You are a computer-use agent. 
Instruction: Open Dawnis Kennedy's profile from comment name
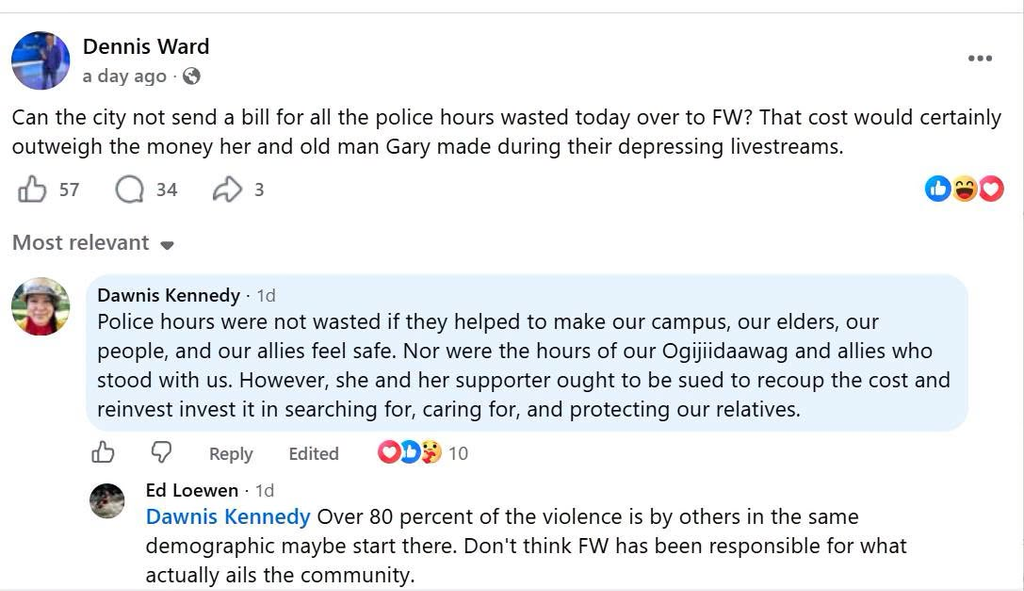pyautogui.click(x=168, y=295)
